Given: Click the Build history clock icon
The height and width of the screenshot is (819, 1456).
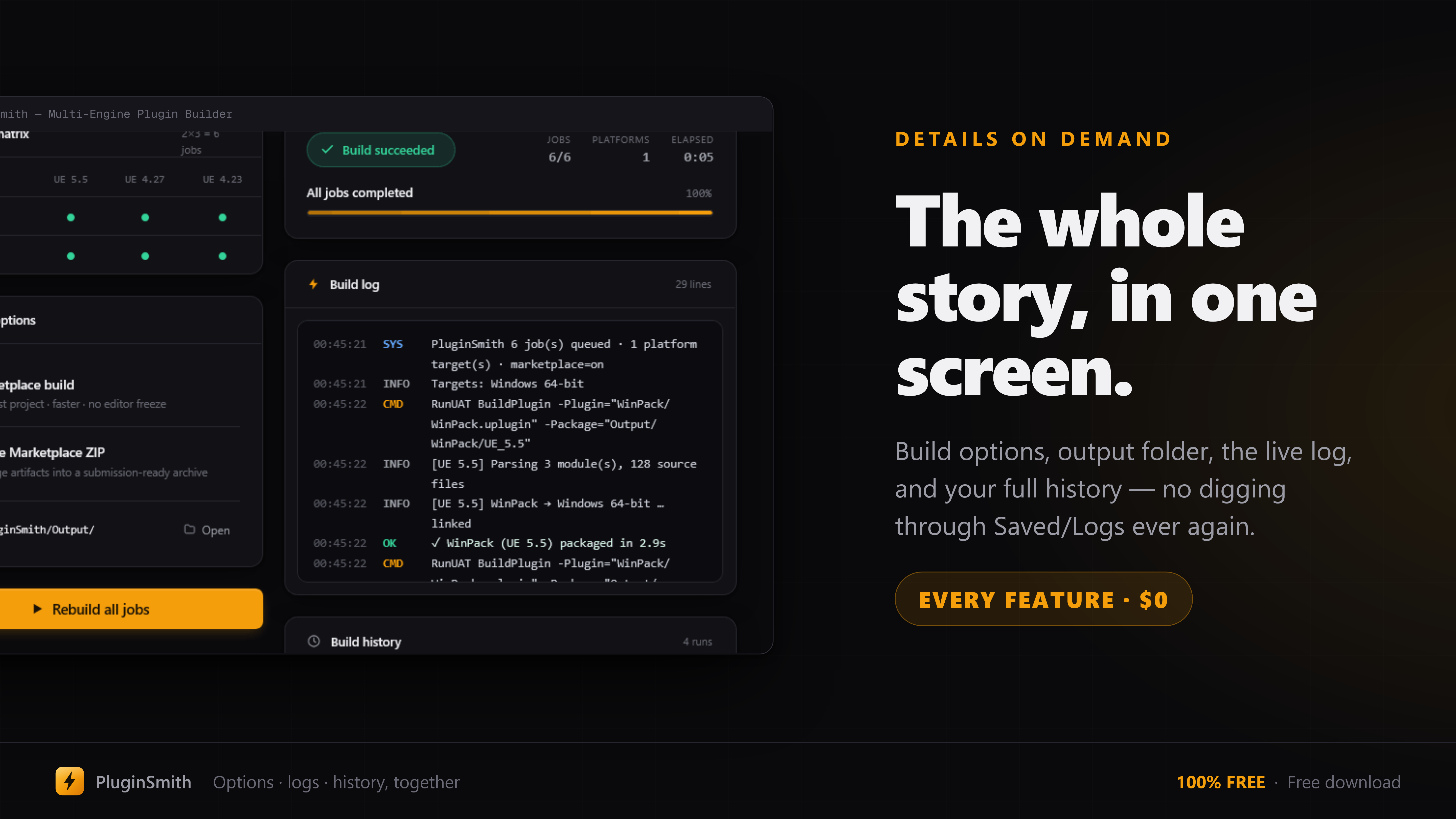Looking at the screenshot, I should (314, 641).
